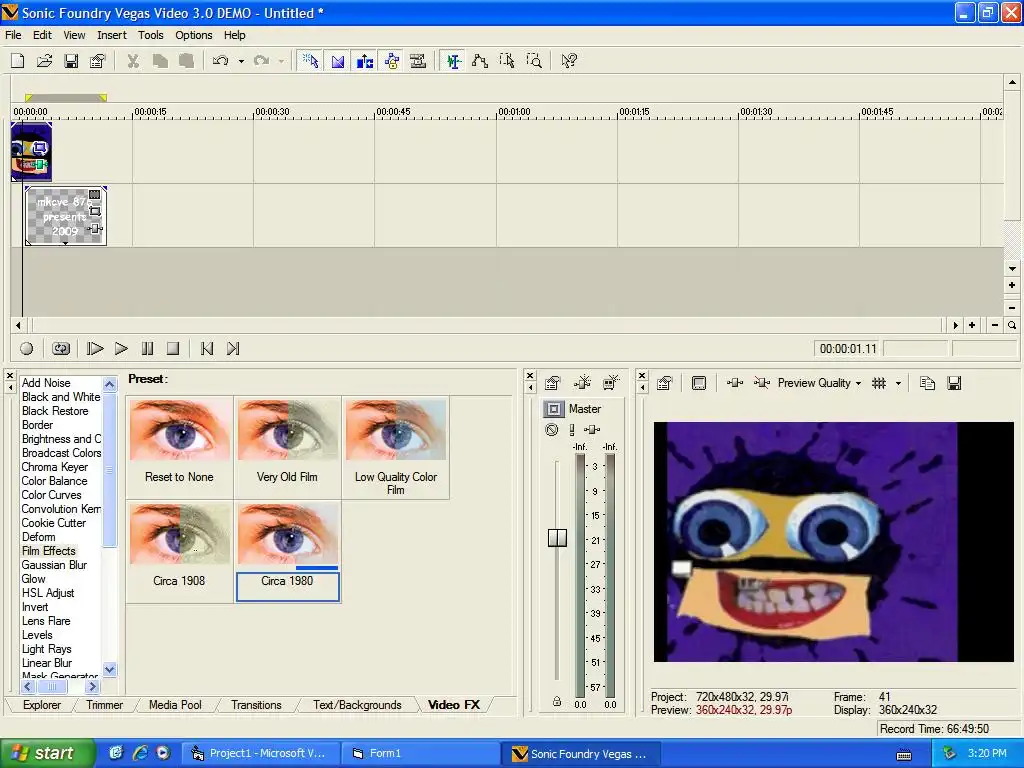
Task: Toggle Loop Playback button
Action: pyautogui.click(x=61, y=349)
